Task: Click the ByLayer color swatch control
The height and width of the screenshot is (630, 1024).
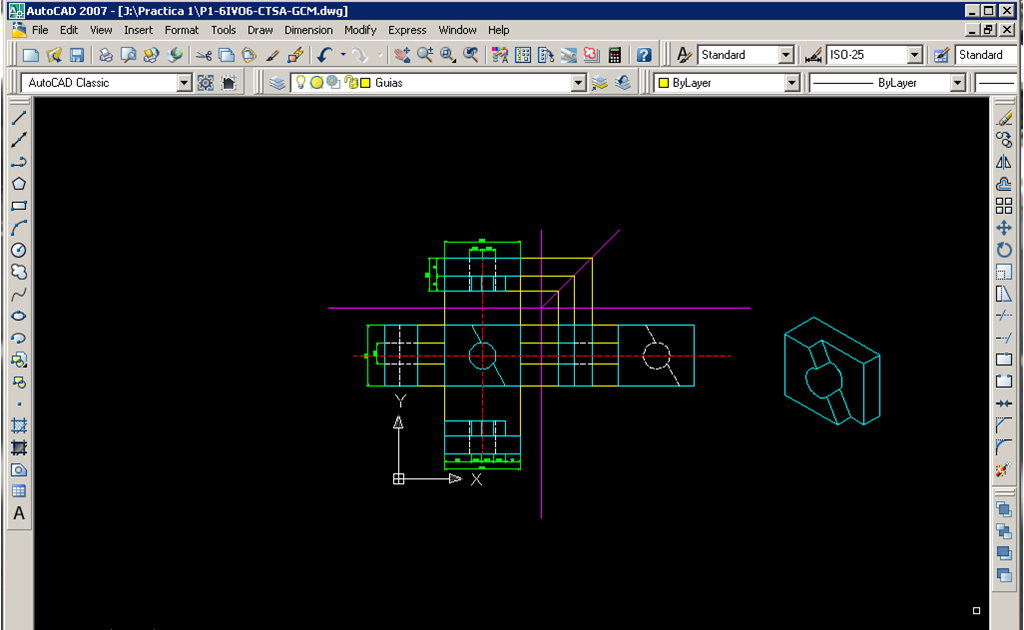Action: click(725, 82)
